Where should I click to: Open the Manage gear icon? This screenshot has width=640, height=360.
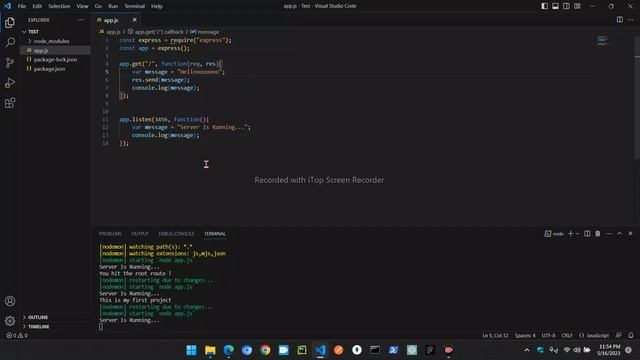click(10, 321)
